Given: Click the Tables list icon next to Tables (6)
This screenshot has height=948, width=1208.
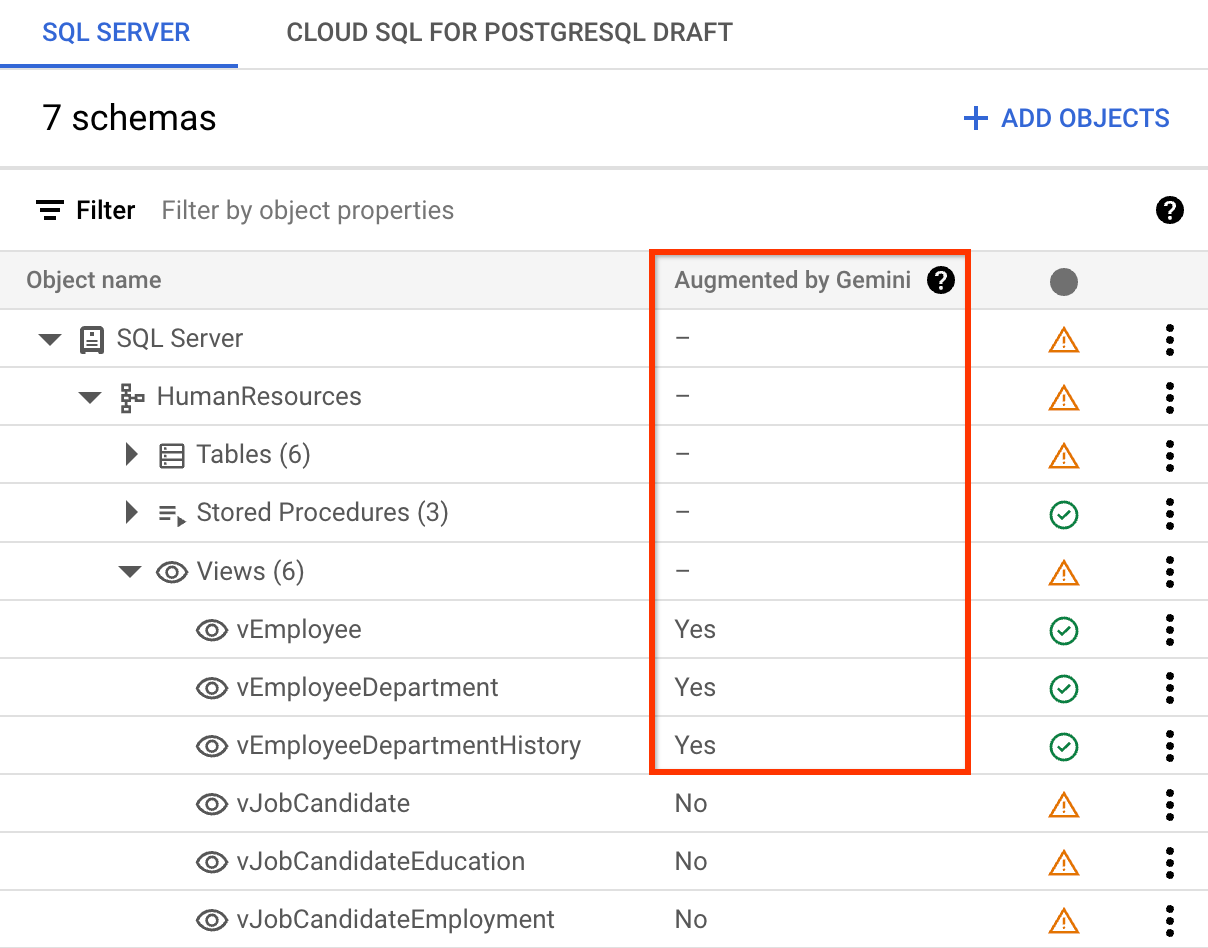Looking at the screenshot, I should point(172,455).
